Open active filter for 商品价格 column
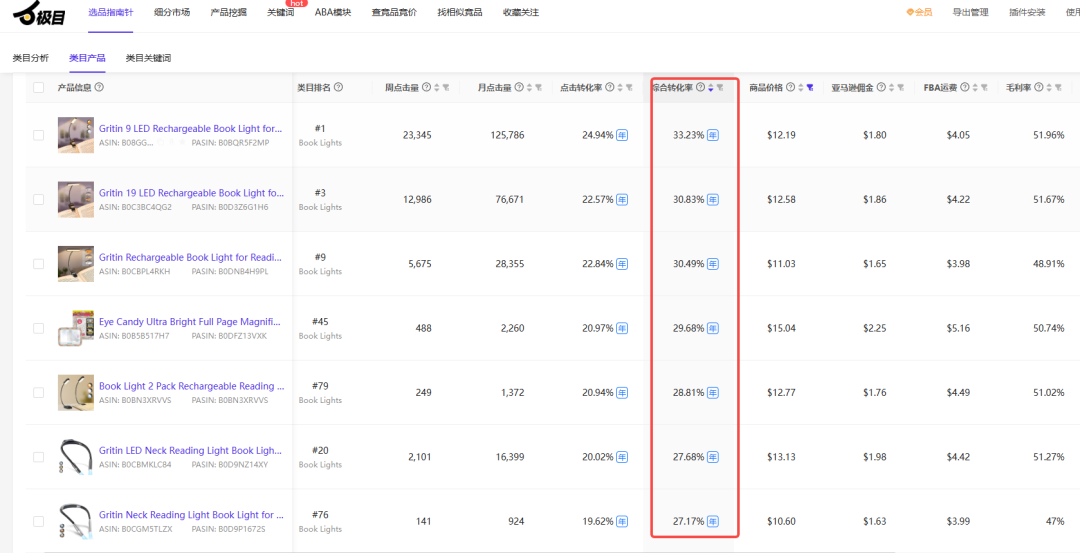Image resolution: width=1080 pixels, height=553 pixels. point(810,87)
